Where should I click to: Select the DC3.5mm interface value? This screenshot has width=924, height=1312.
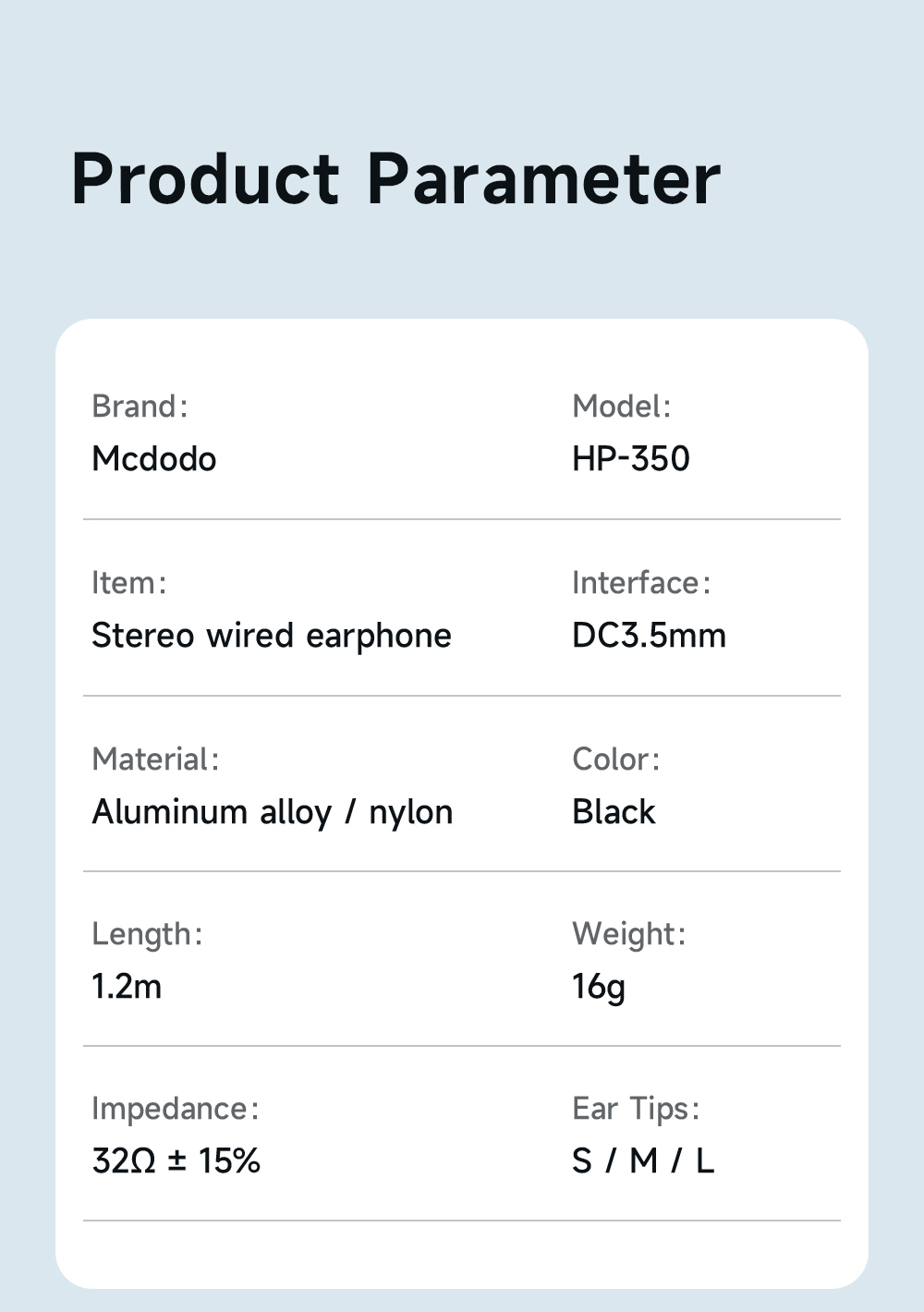[x=649, y=636]
